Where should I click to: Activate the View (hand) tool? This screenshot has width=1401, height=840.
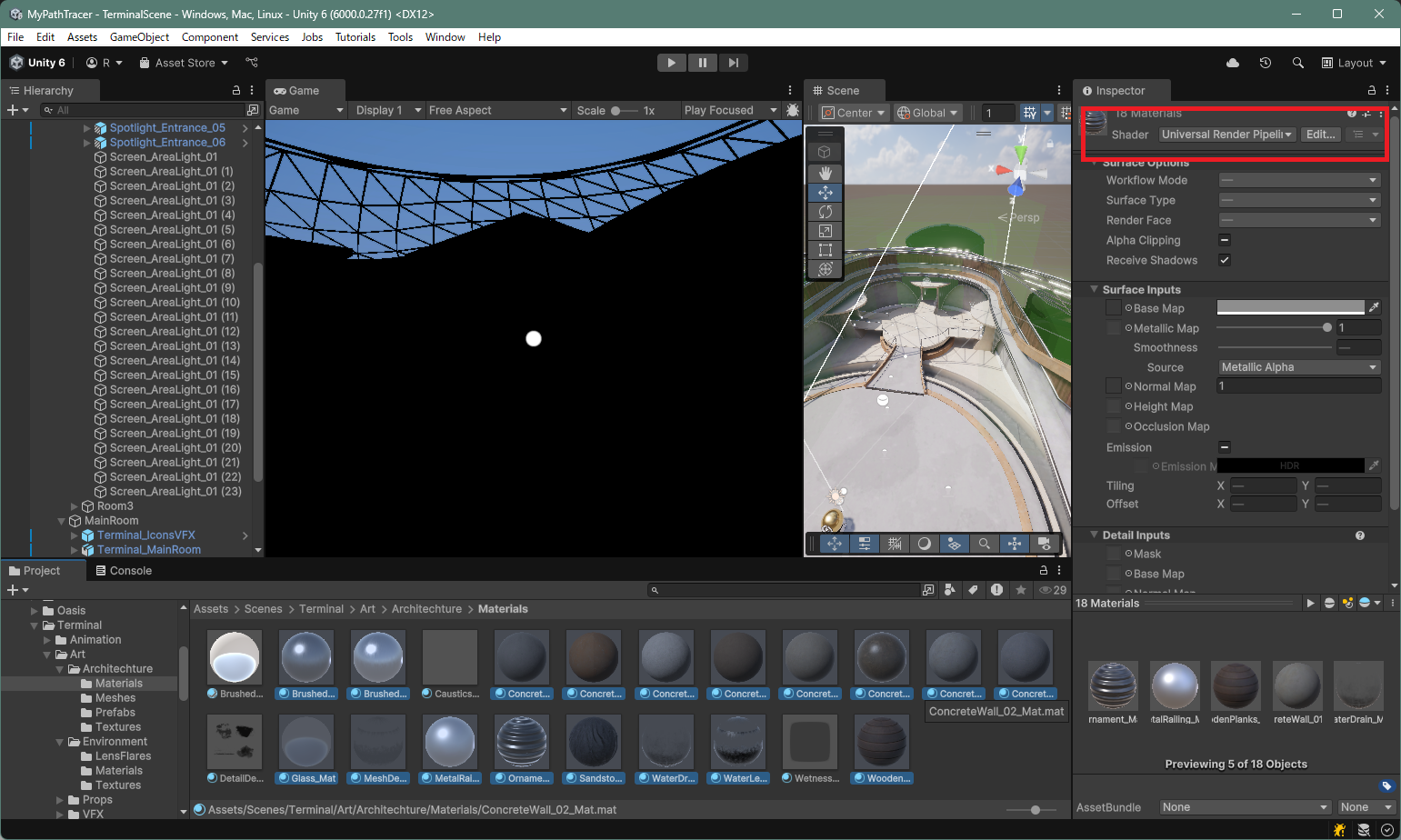826,173
